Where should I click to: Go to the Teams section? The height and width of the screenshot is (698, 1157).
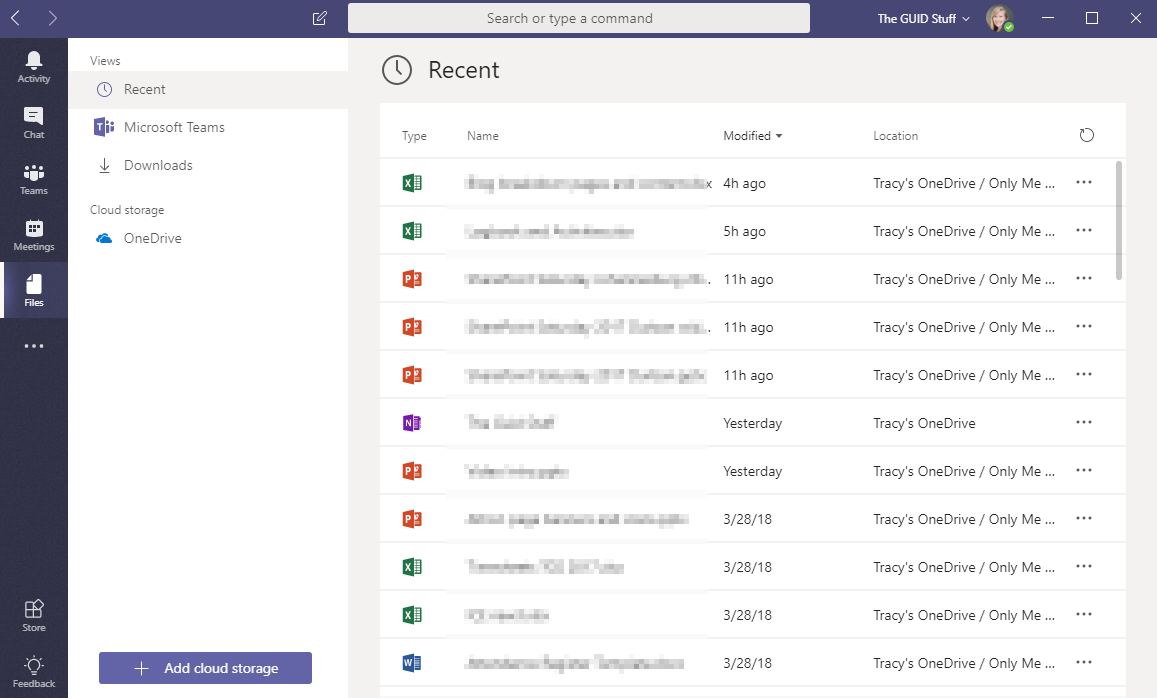(34, 178)
